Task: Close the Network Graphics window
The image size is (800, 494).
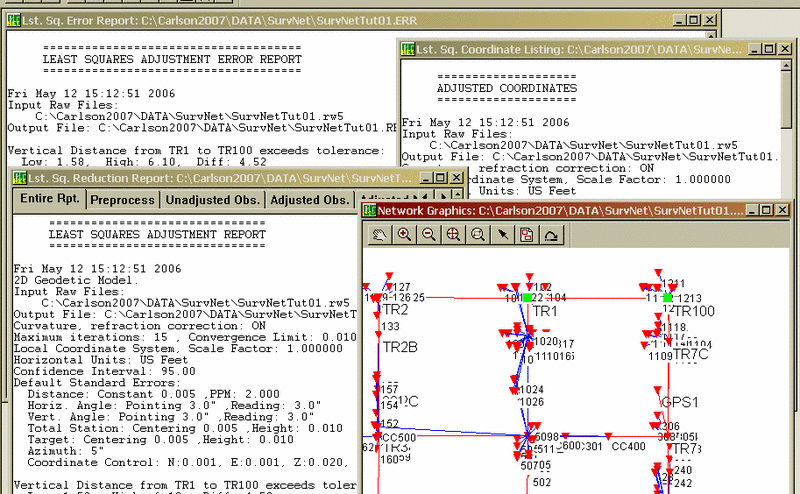Action: 782,210
